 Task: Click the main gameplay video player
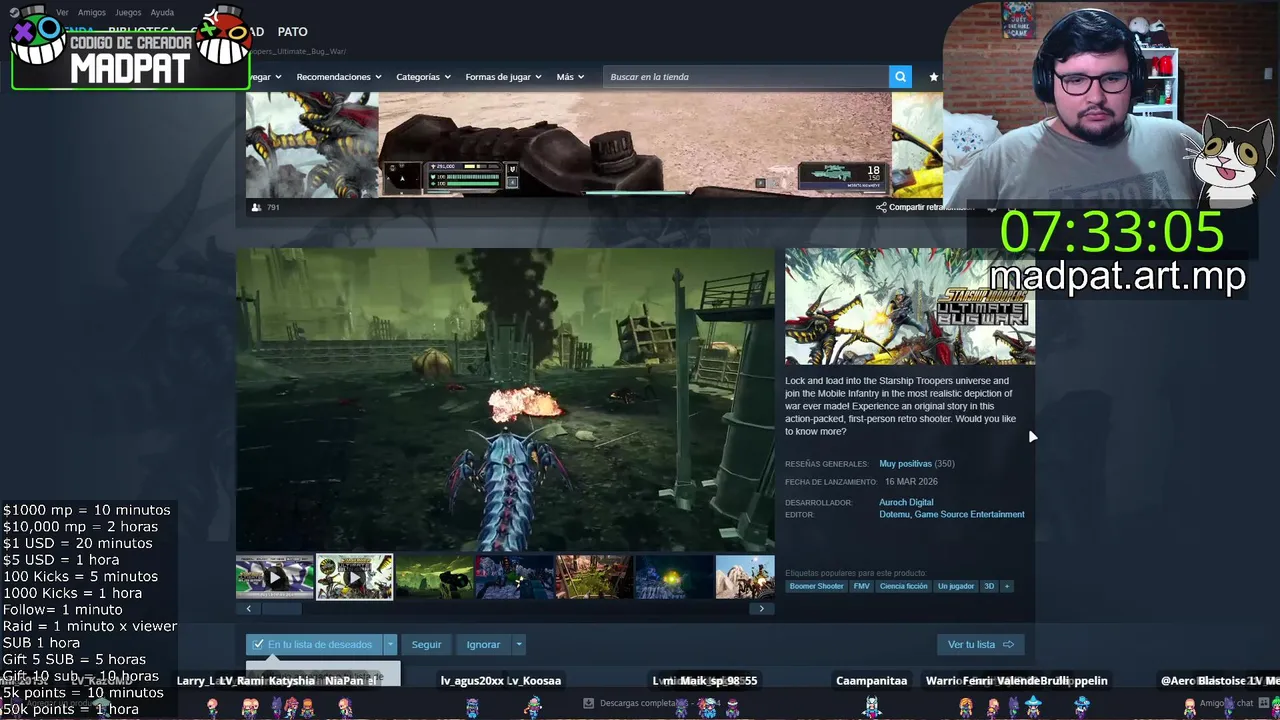505,399
